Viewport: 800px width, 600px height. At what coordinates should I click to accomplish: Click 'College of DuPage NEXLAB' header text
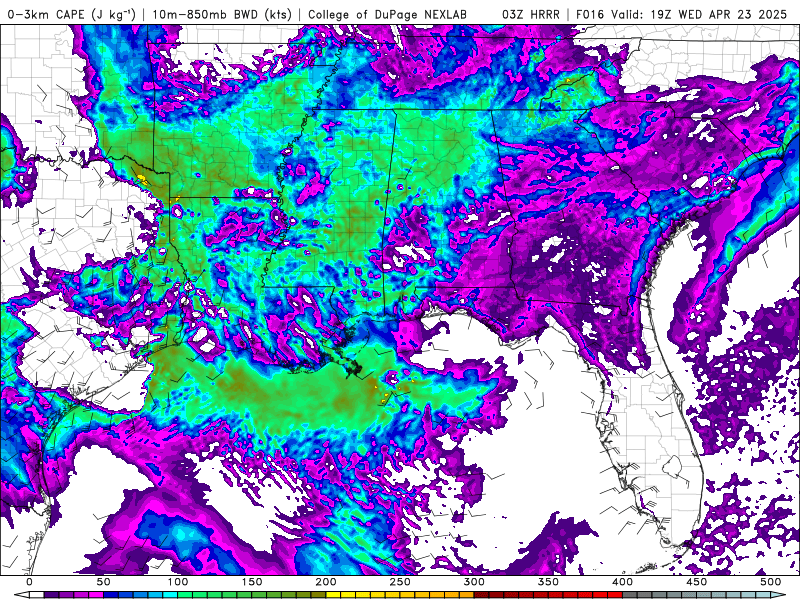(x=387, y=14)
